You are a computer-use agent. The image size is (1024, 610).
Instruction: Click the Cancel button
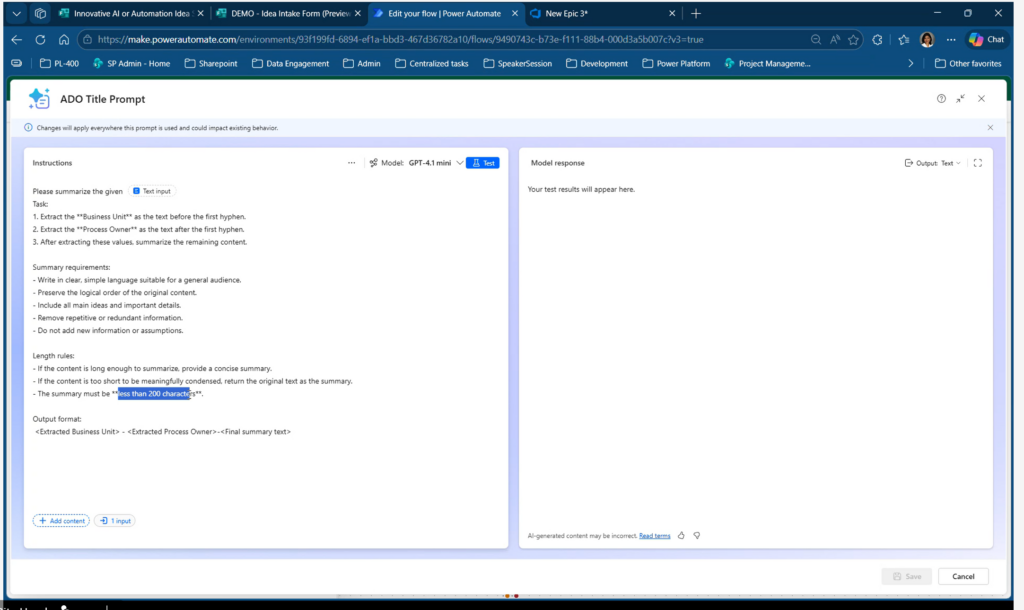[963, 577]
